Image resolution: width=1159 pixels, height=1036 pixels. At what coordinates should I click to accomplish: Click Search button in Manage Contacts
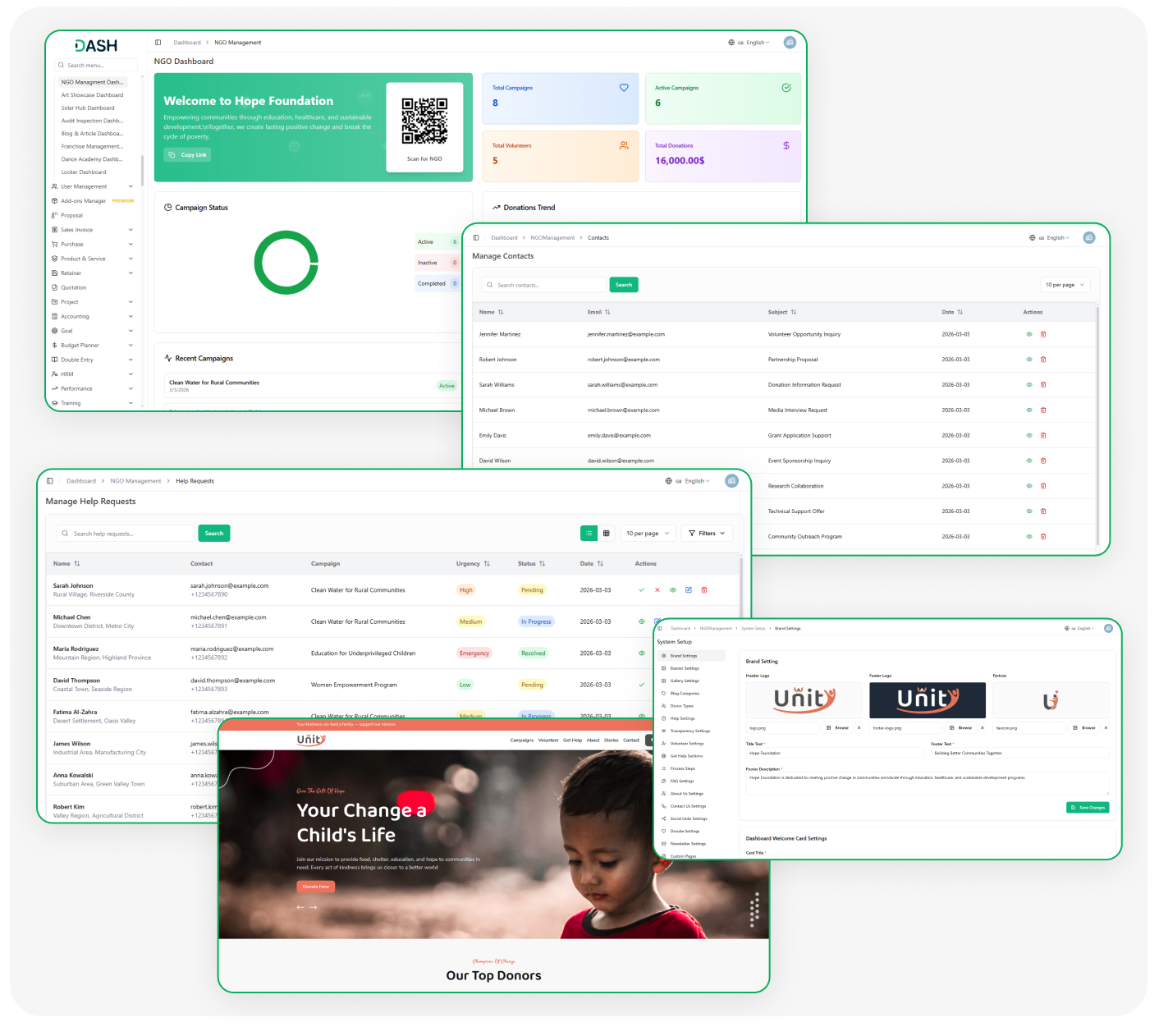tap(624, 285)
